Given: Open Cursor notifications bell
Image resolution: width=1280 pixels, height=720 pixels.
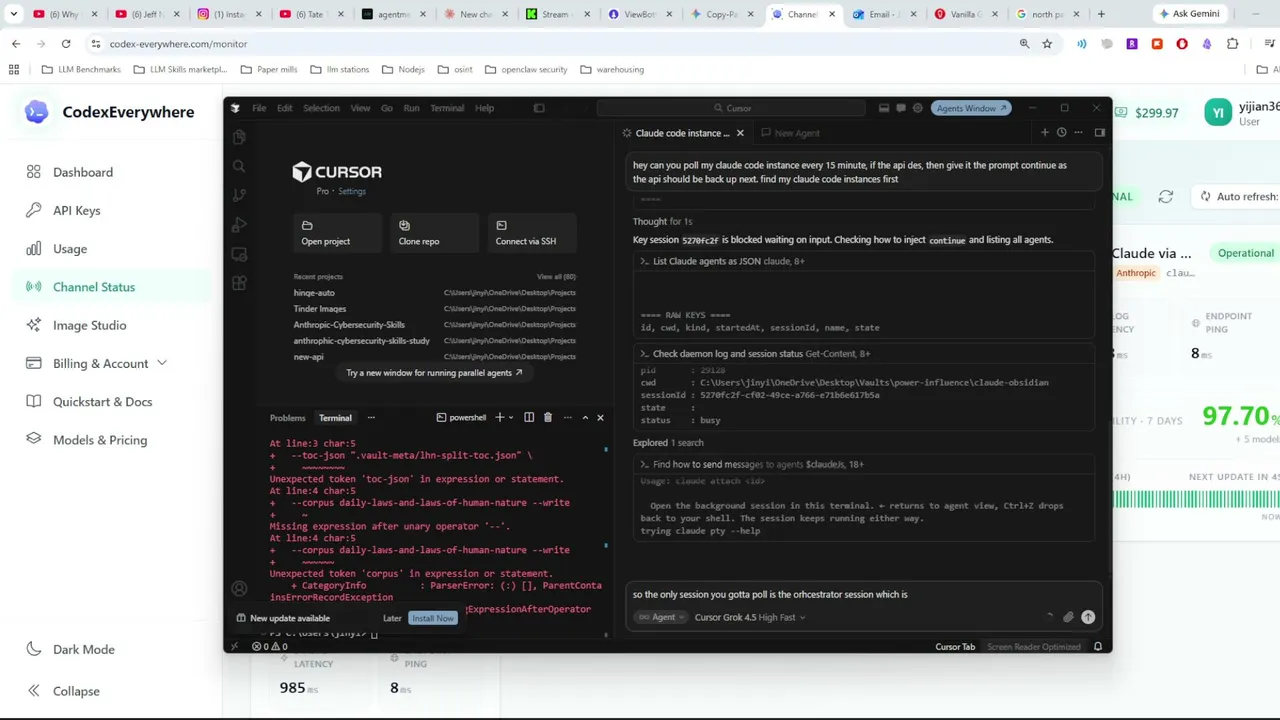Looking at the screenshot, I should (1098, 647).
